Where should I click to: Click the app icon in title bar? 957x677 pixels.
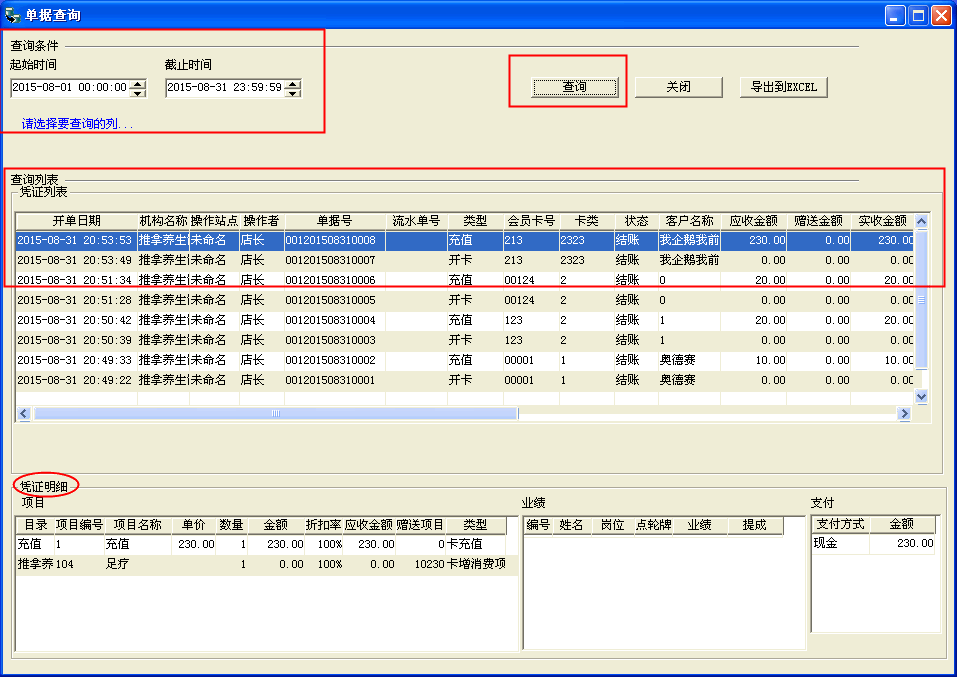coord(12,15)
